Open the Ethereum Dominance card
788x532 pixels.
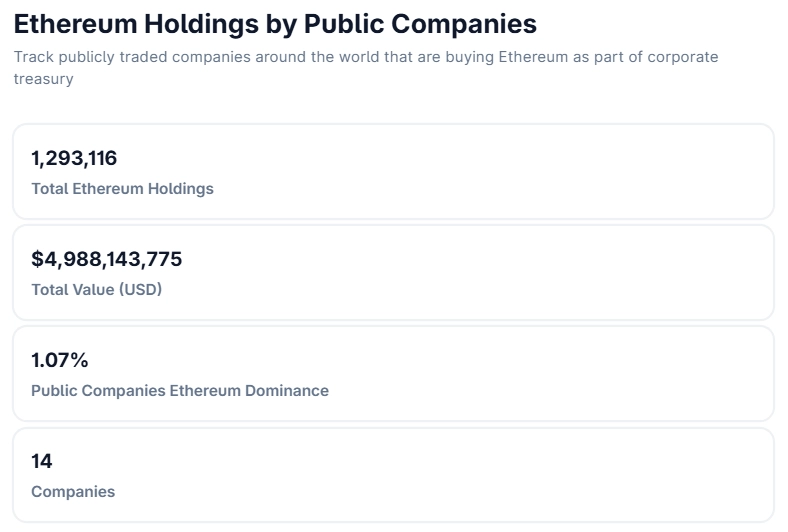393,374
